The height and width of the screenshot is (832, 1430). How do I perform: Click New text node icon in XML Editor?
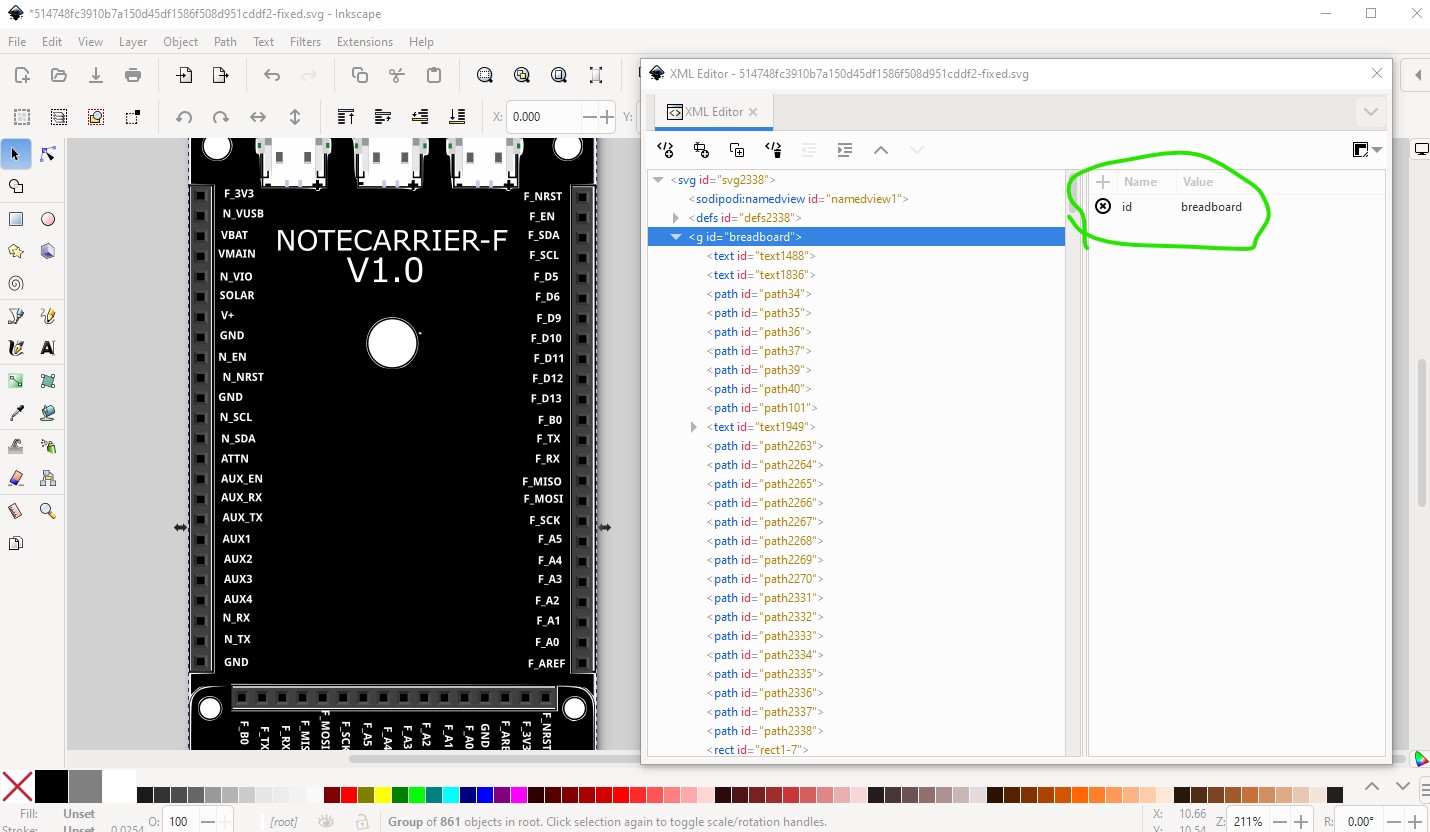(701, 150)
